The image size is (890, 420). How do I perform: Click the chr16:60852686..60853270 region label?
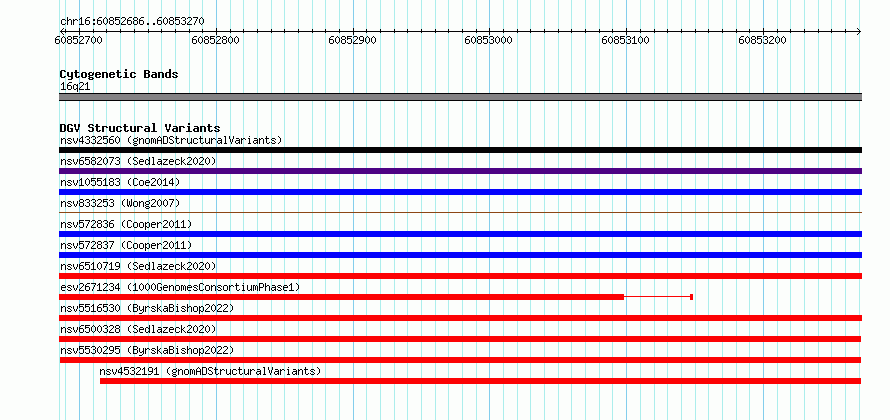point(132,22)
